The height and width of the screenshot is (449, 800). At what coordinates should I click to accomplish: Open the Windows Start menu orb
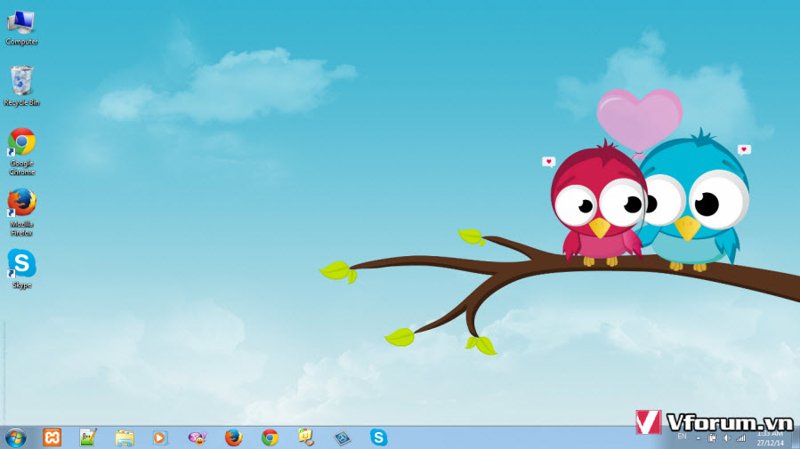click(x=16, y=438)
